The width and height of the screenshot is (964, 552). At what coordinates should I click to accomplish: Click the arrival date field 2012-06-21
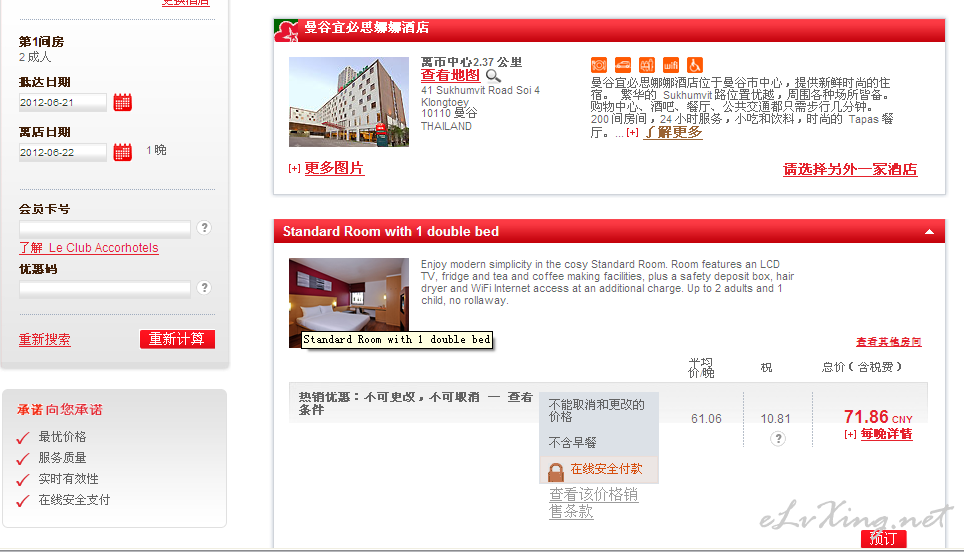[62, 102]
